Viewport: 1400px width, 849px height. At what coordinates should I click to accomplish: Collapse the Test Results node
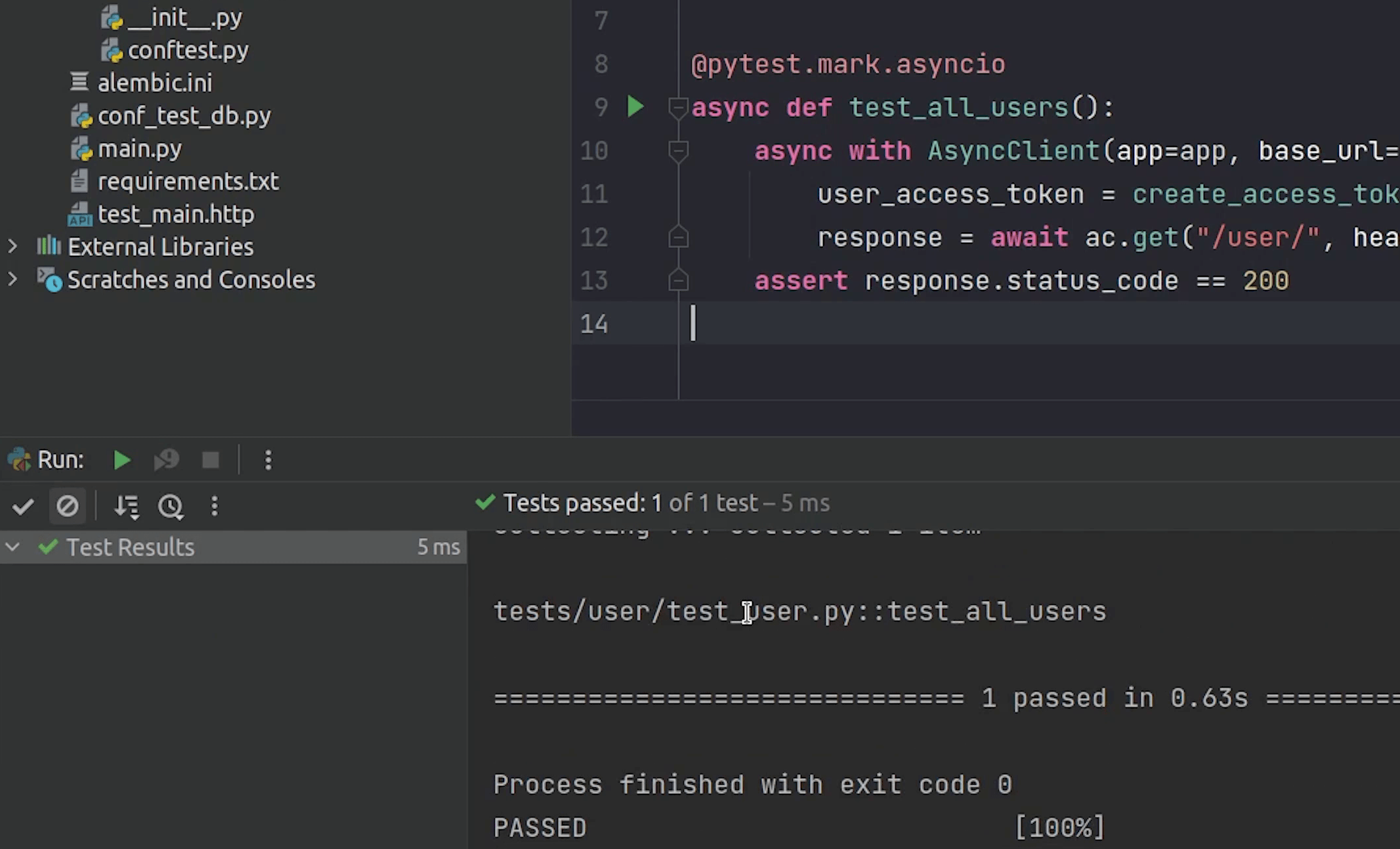(x=12, y=547)
